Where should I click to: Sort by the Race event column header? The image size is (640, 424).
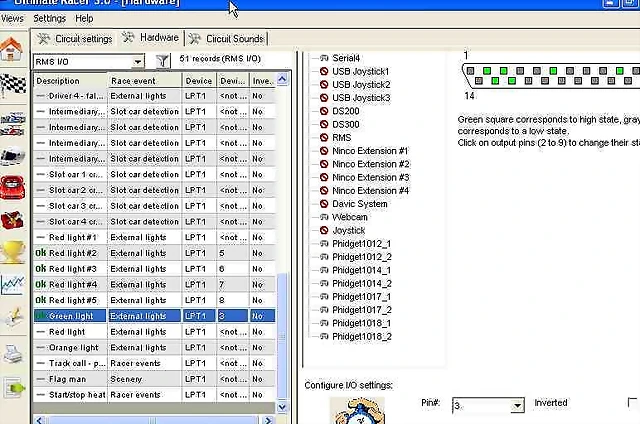[144, 81]
